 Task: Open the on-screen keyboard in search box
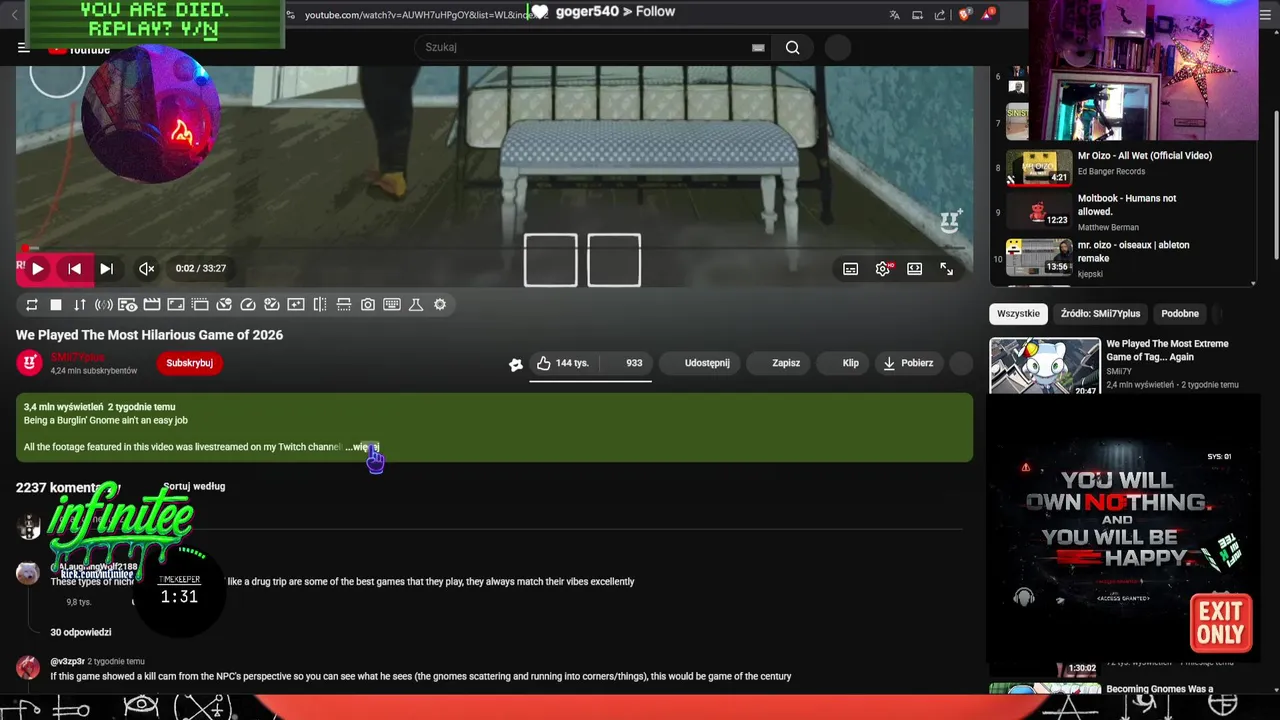(758, 47)
